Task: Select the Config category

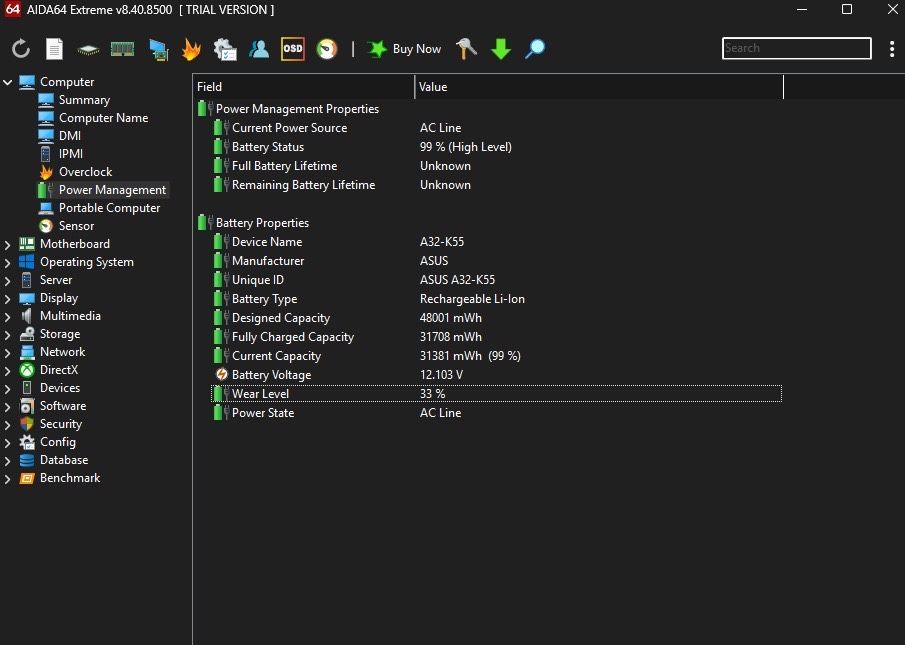Action: click(x=58, y=442)
